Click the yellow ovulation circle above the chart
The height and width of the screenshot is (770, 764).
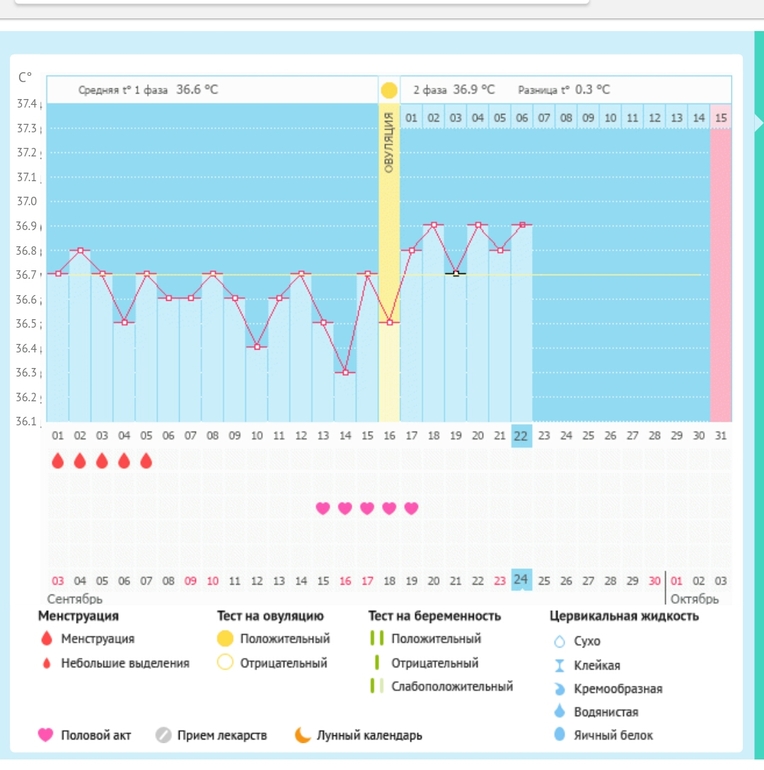click(x=388, y=90)
